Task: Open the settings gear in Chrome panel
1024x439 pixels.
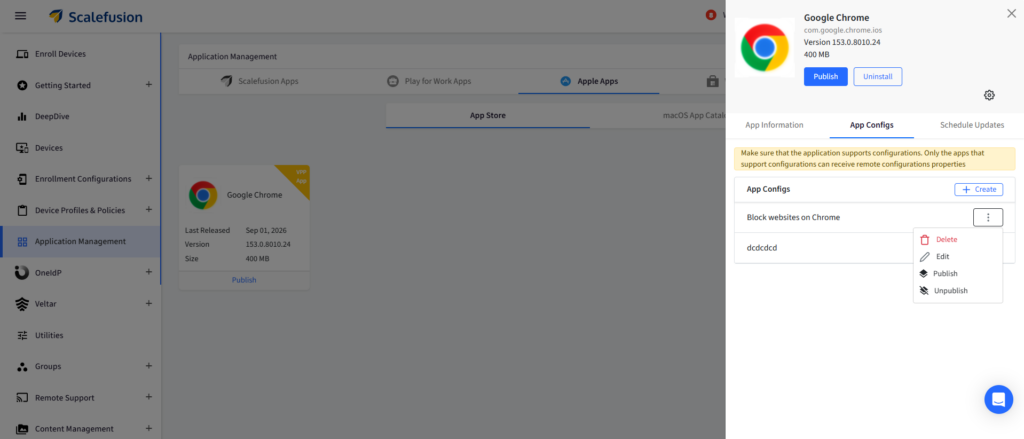Action: (x=989, y=95)
